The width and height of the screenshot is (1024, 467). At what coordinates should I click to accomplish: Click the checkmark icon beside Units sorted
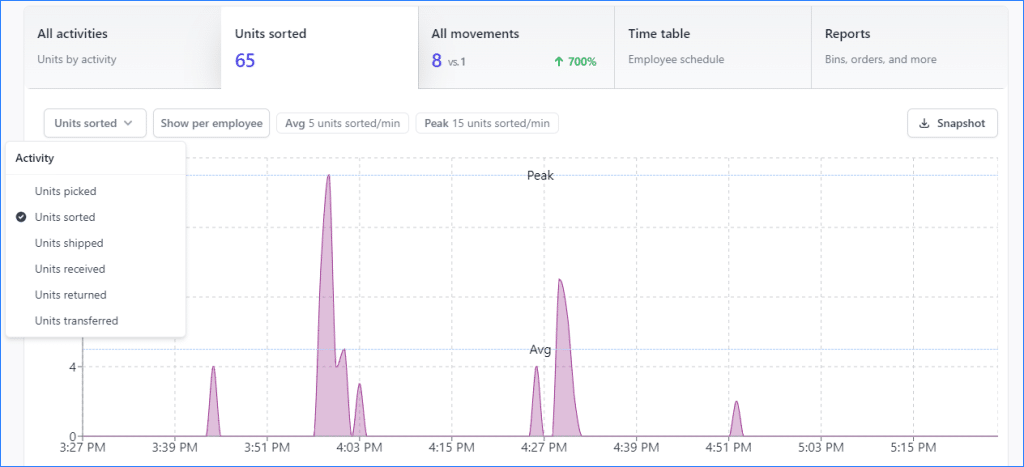tap(21, 217)
